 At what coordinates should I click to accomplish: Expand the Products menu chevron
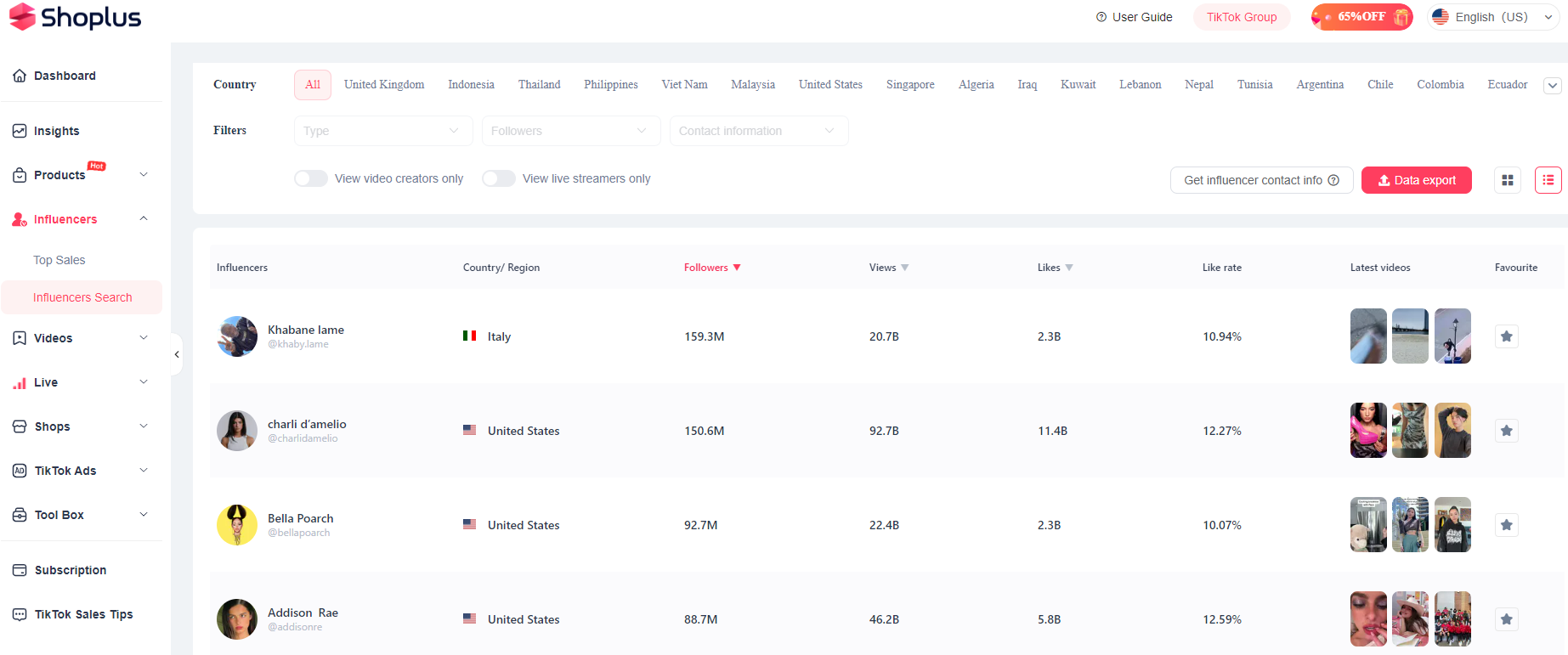coord(144,174)
